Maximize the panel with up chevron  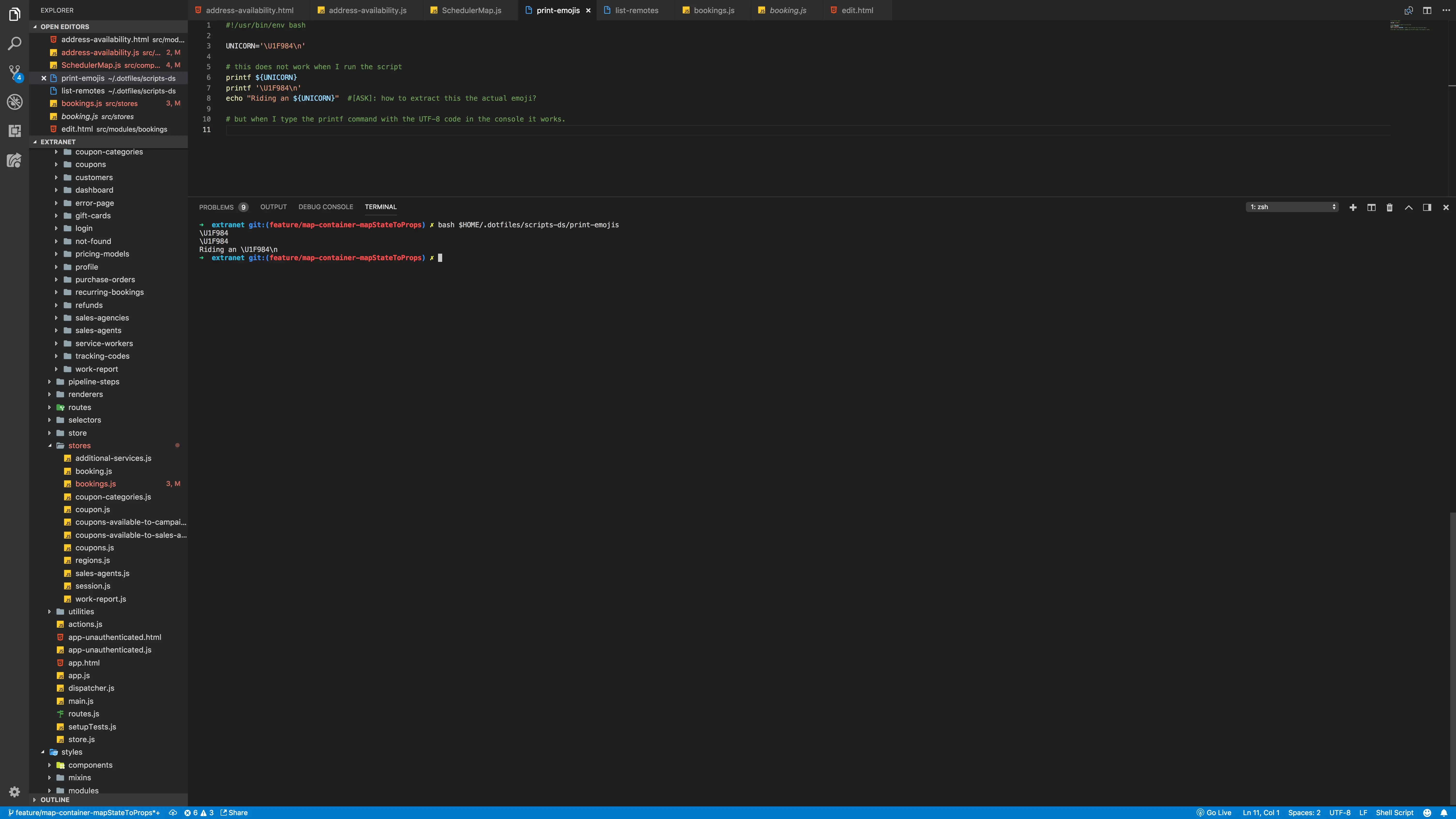point(1409,207)
